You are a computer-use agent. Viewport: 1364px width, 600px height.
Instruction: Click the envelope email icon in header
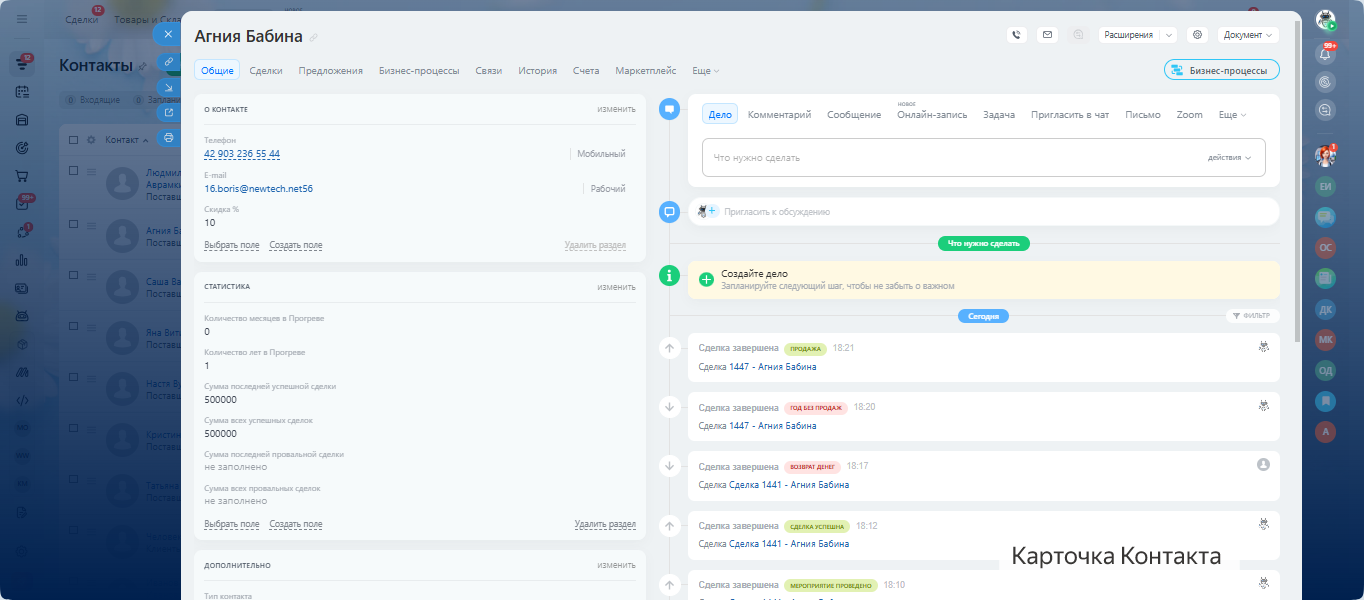point(1047,35)
